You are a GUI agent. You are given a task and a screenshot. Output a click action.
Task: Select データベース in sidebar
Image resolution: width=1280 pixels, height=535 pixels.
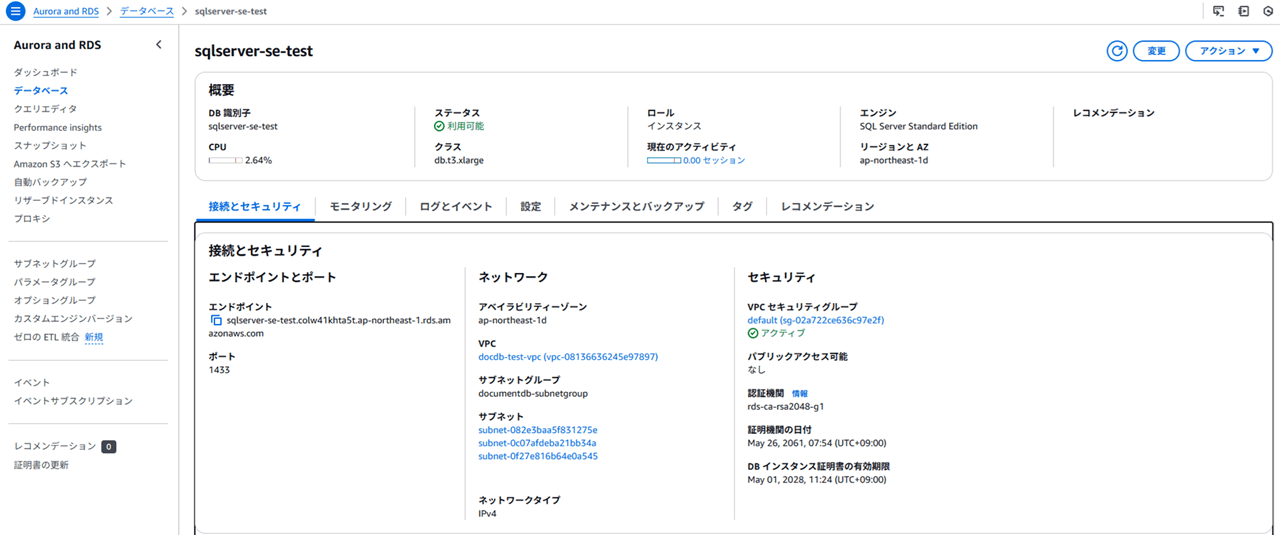pos(41,91)
